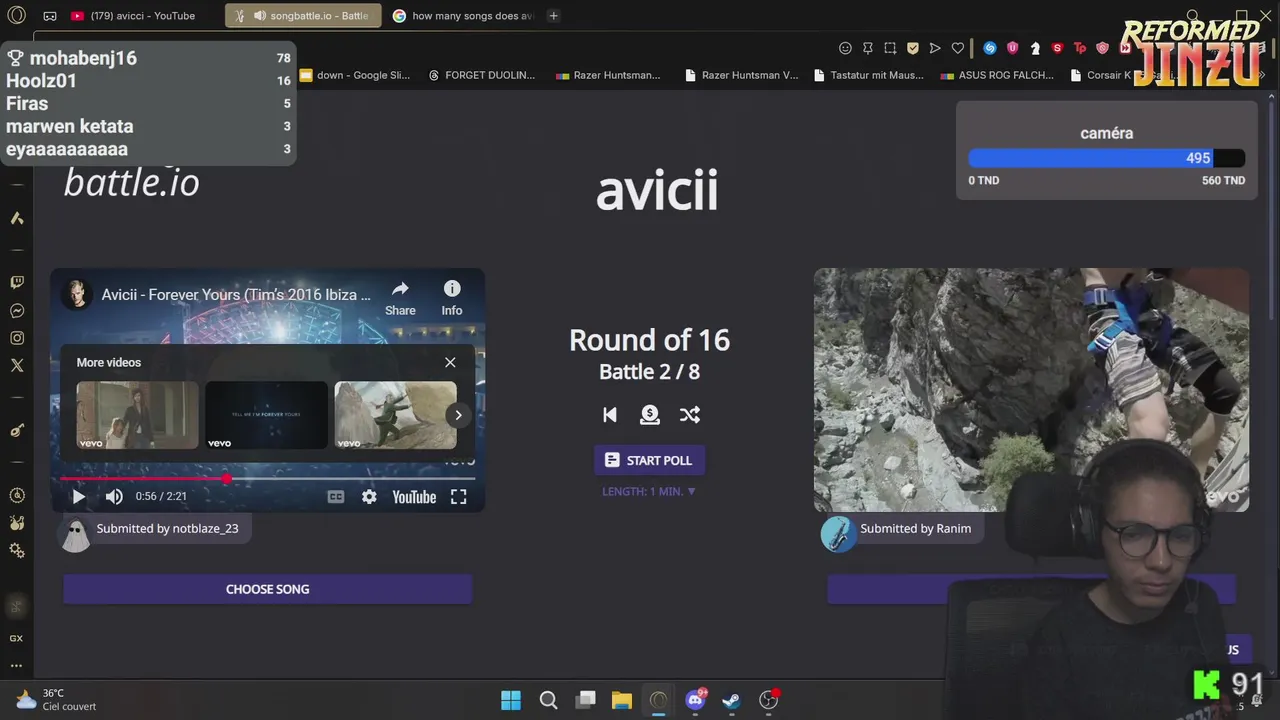Open Windows taskbar search
The height and width of the screenshot is (720, 1280).
[x=548, y=700]
